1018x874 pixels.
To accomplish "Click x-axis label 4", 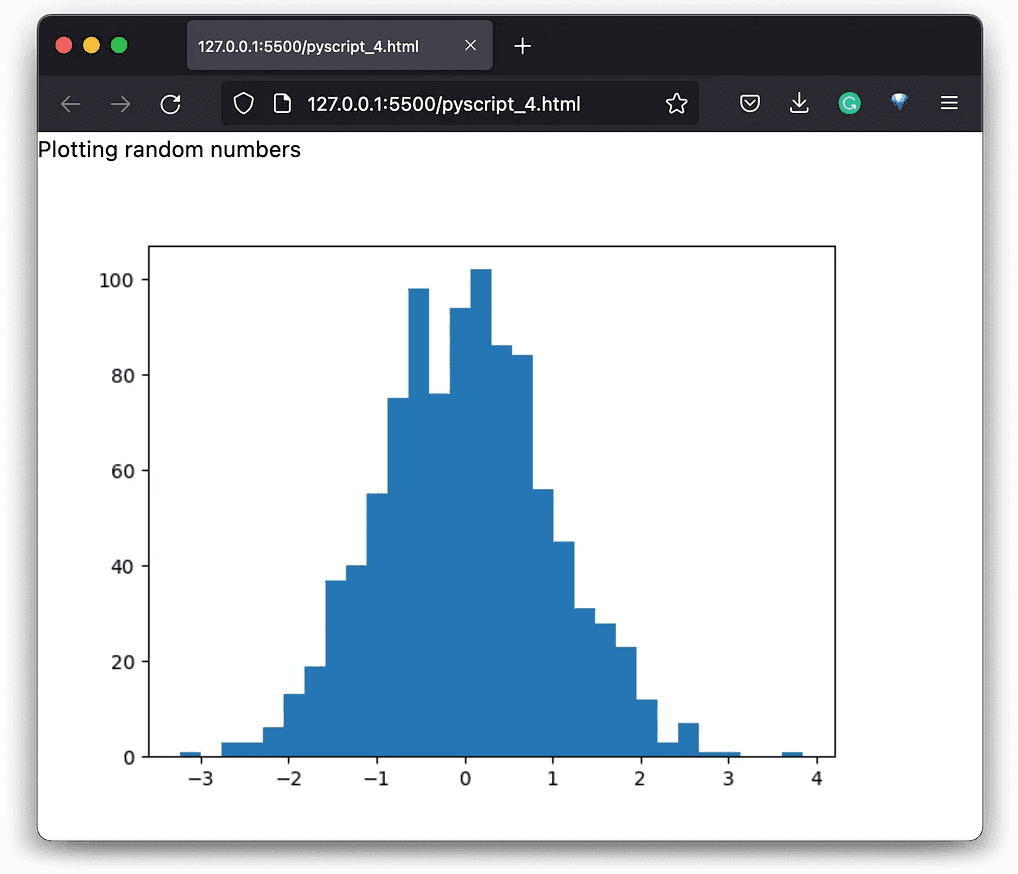I will pos(817,779).
